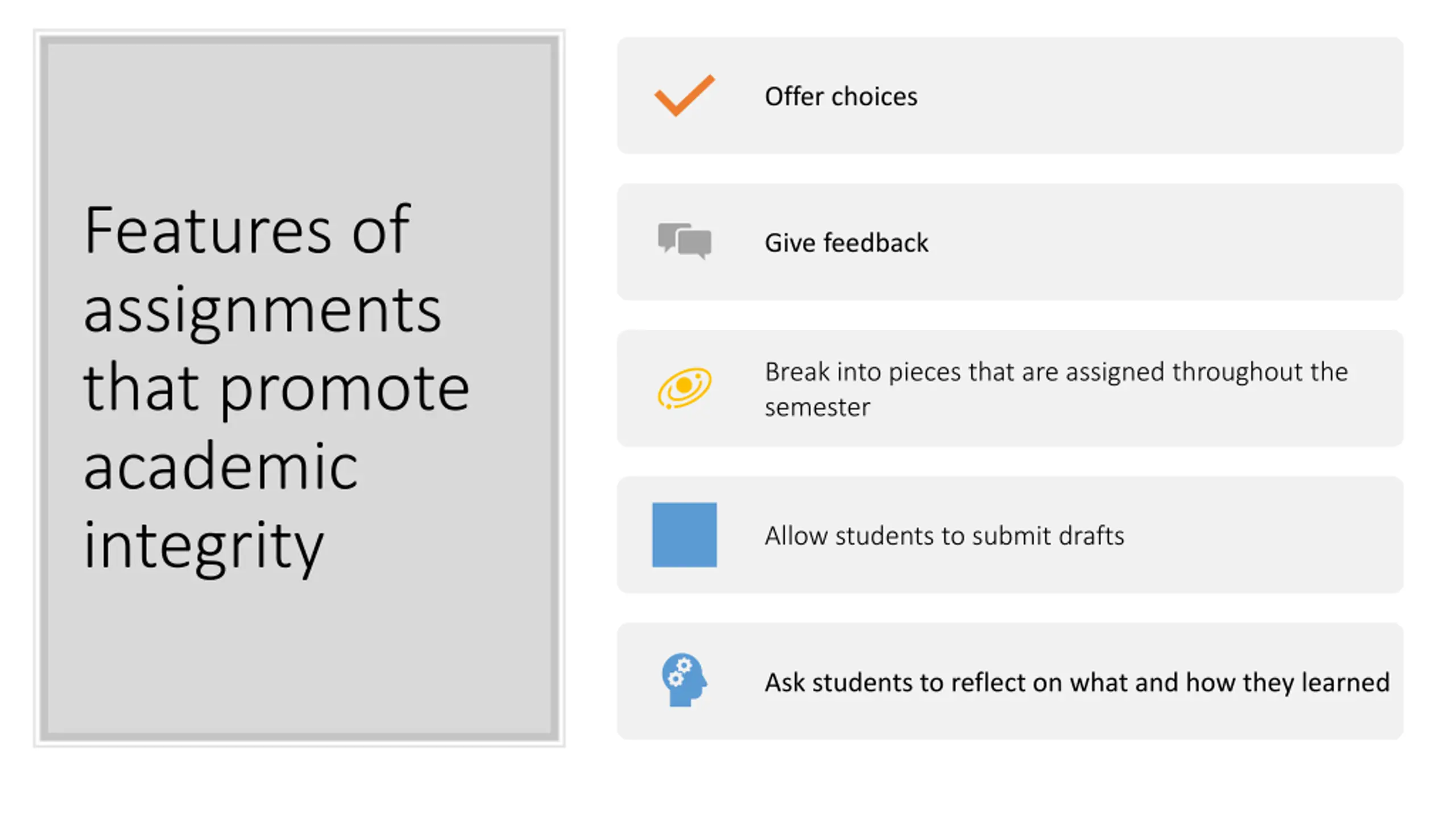Click the blue head with gears icon
The width and height of the screenshot is (1456, 819).
pos(684,680)
